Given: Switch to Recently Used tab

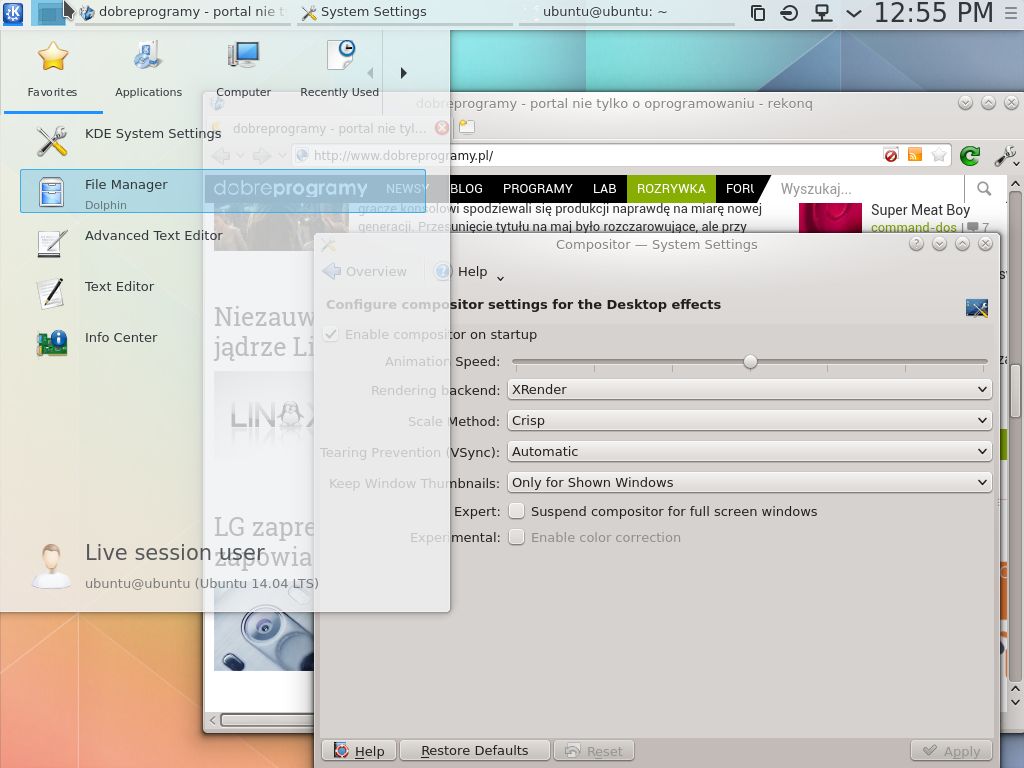Looking at the screenshot, I should 339,71.
